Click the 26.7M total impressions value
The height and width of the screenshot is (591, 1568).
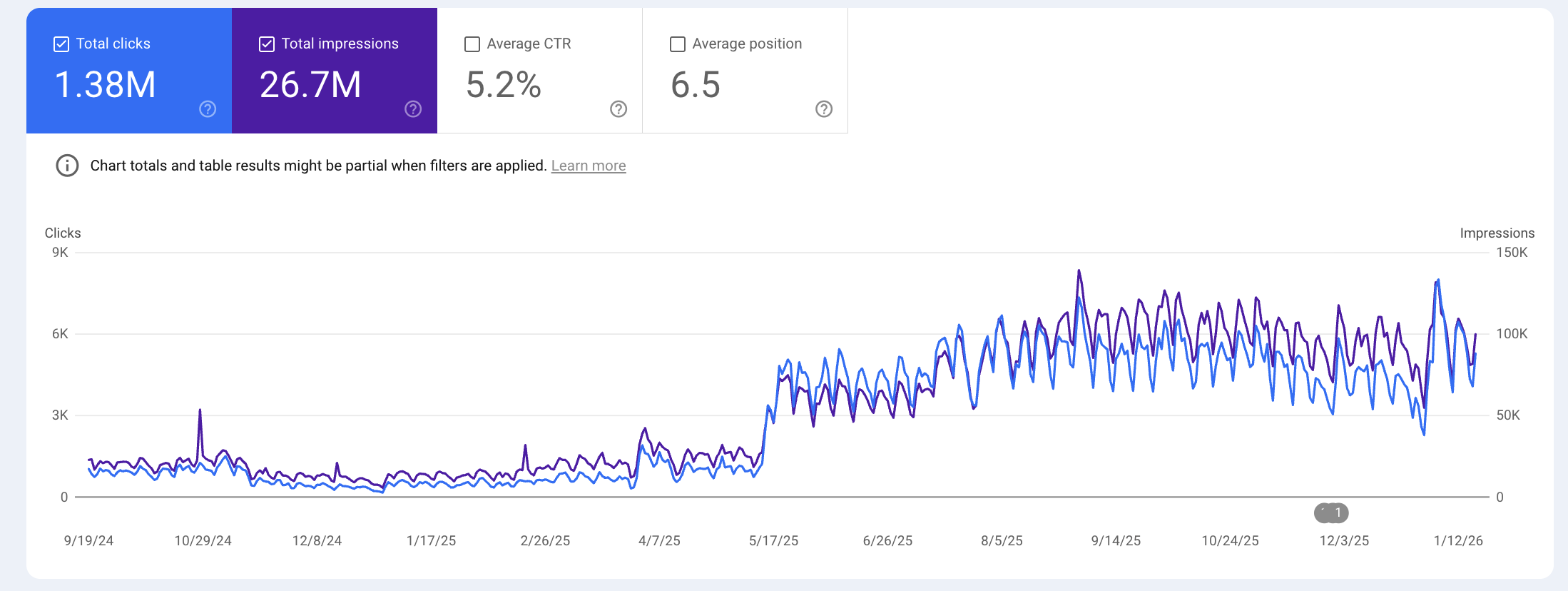click(x=310, y=85)
